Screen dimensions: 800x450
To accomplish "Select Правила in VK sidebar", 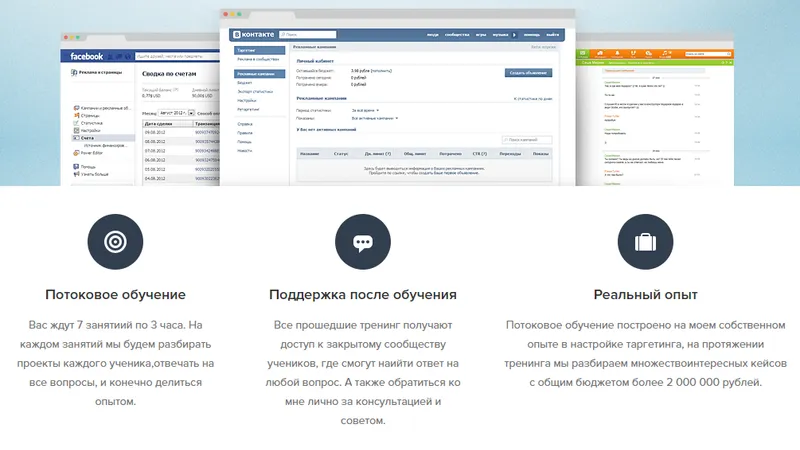I will click(245, 133).
